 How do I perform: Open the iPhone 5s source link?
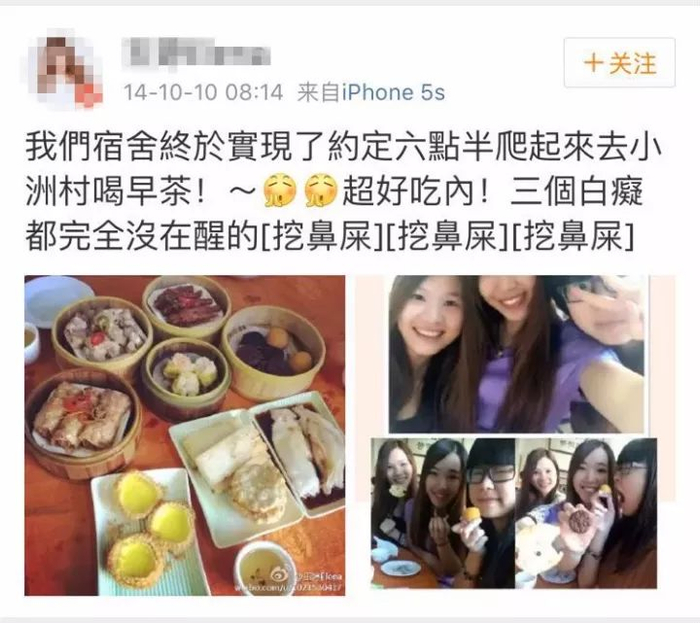[x=393, y=93]
